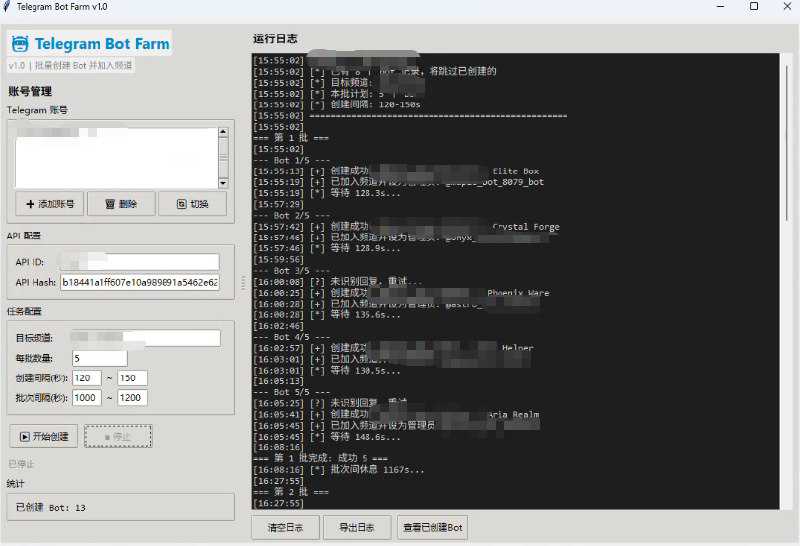Click the API 配置 section label
This screenshot has width=800, height=546.
pyautogui.click(x=24, y=236)
